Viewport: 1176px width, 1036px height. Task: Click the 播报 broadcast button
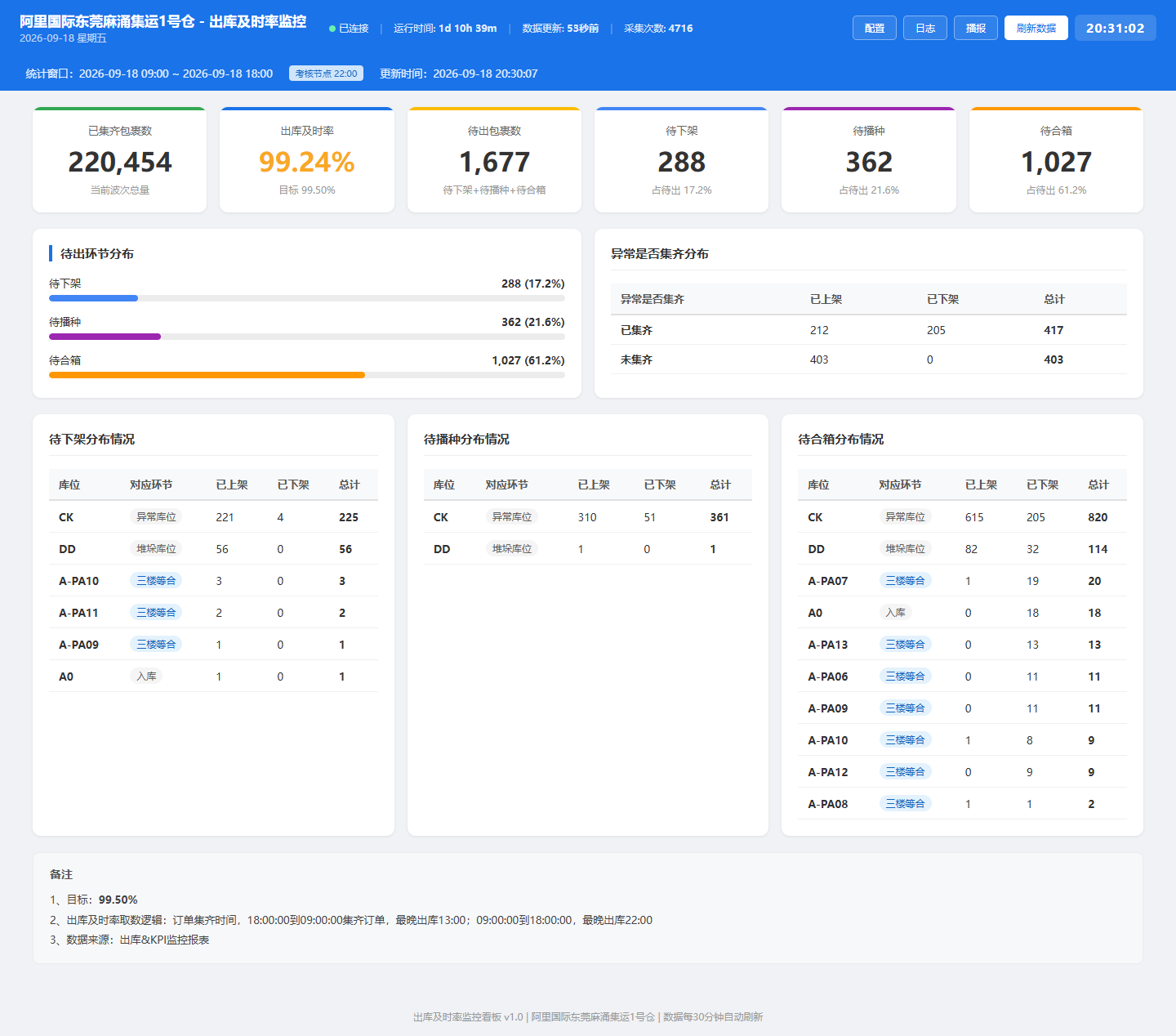coord(976,28)
